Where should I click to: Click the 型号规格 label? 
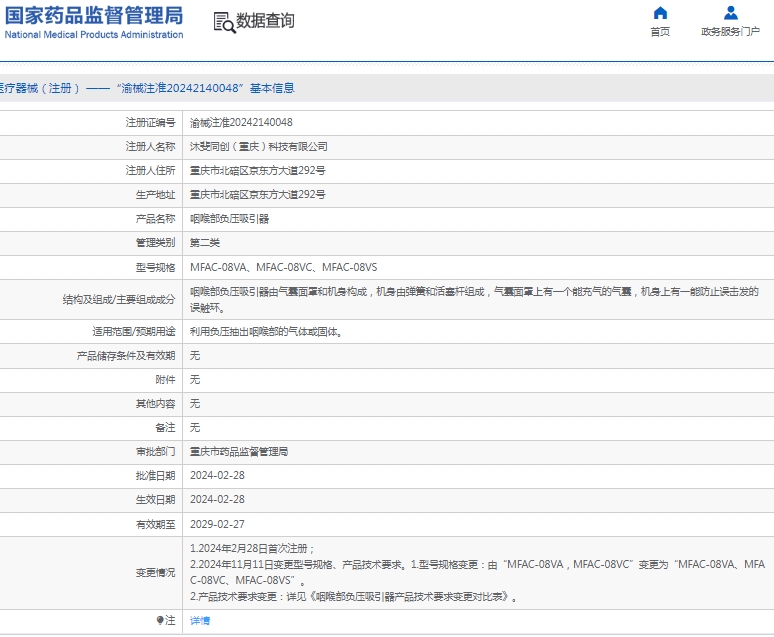[x=155, y=268]
